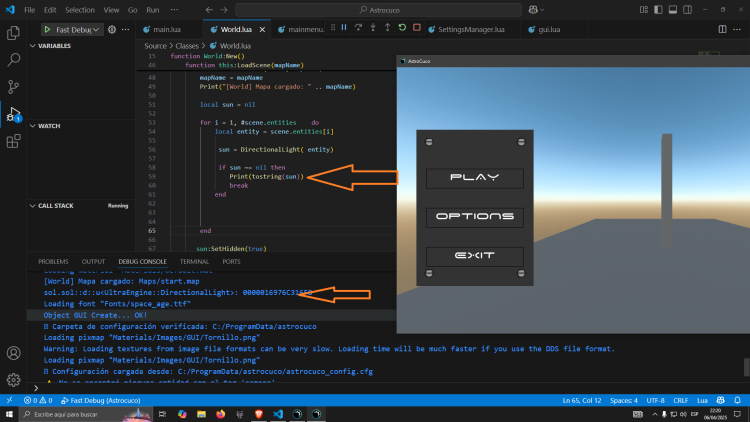Open the Source Control view
The height and width of the screenshot is (422, 750).
[x=14, y=87]
